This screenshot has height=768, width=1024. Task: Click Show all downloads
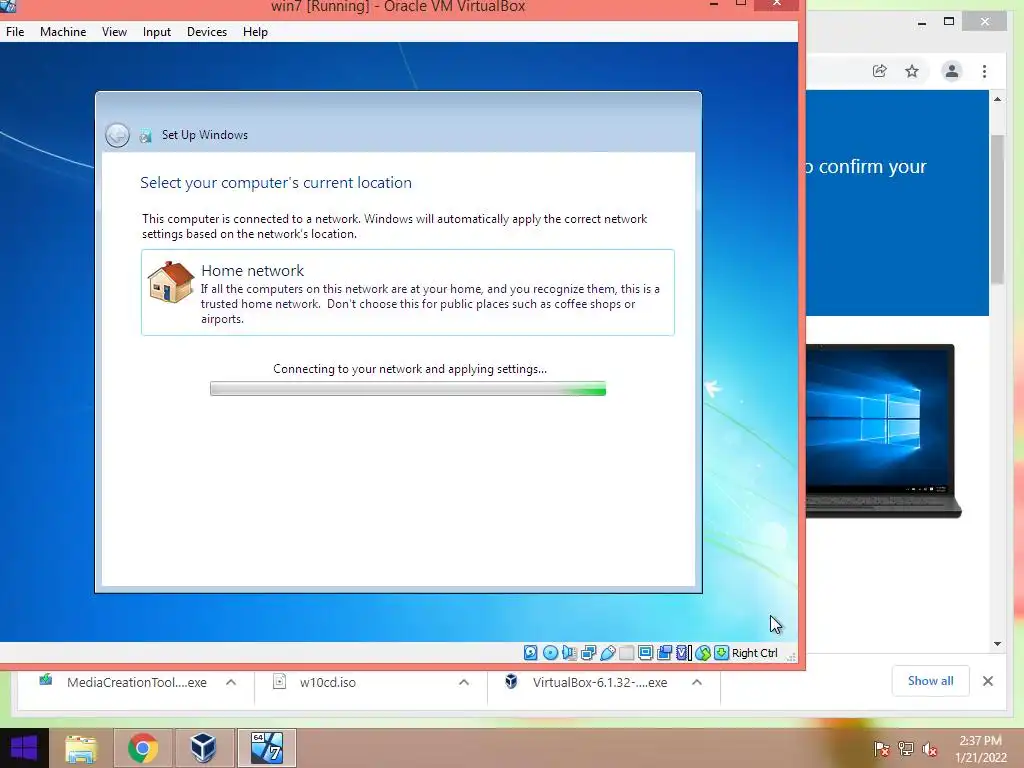click(x=930, y=681)
